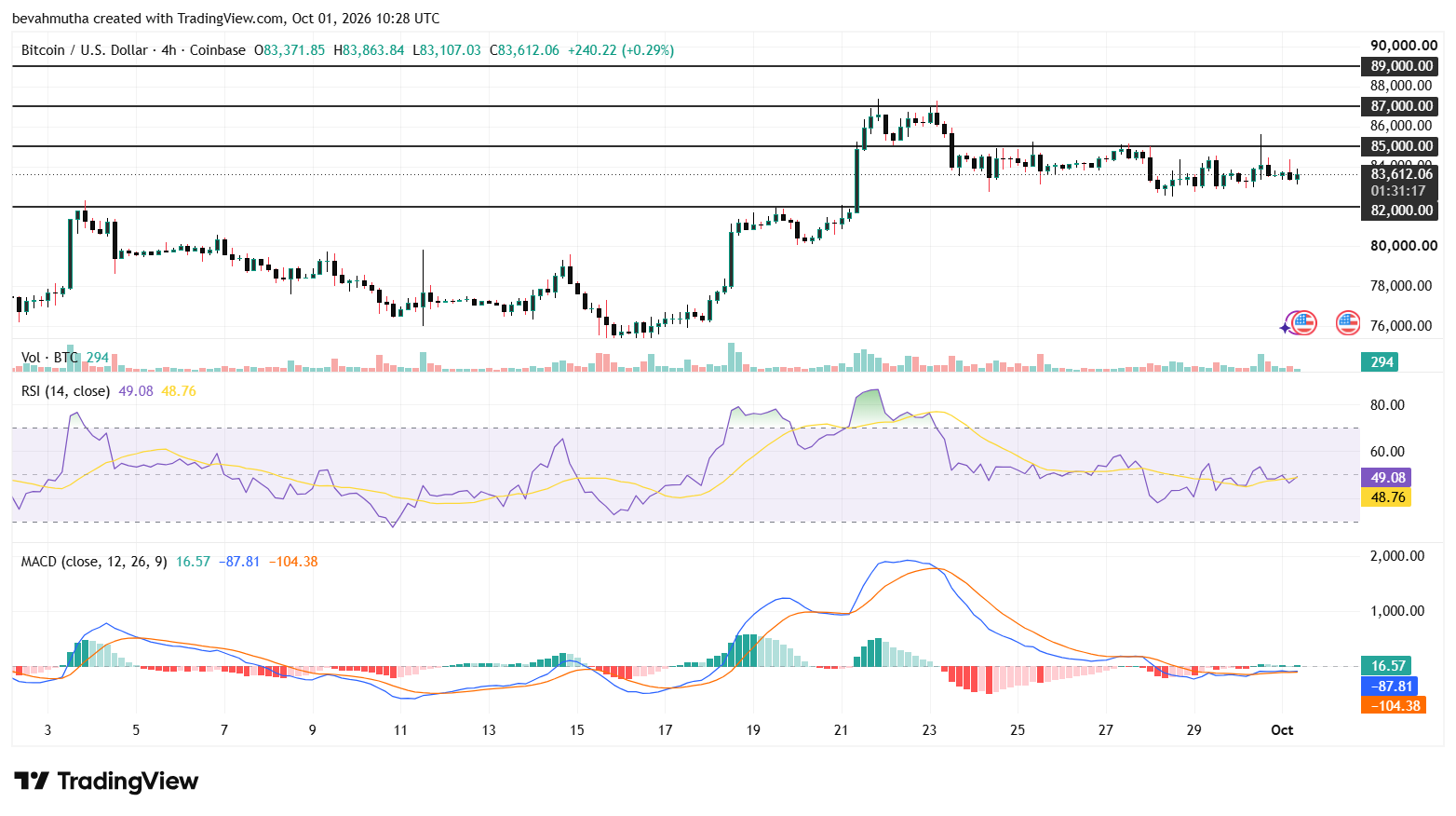Click the 76,000.00 price scale label

(x=1401, y=326)
